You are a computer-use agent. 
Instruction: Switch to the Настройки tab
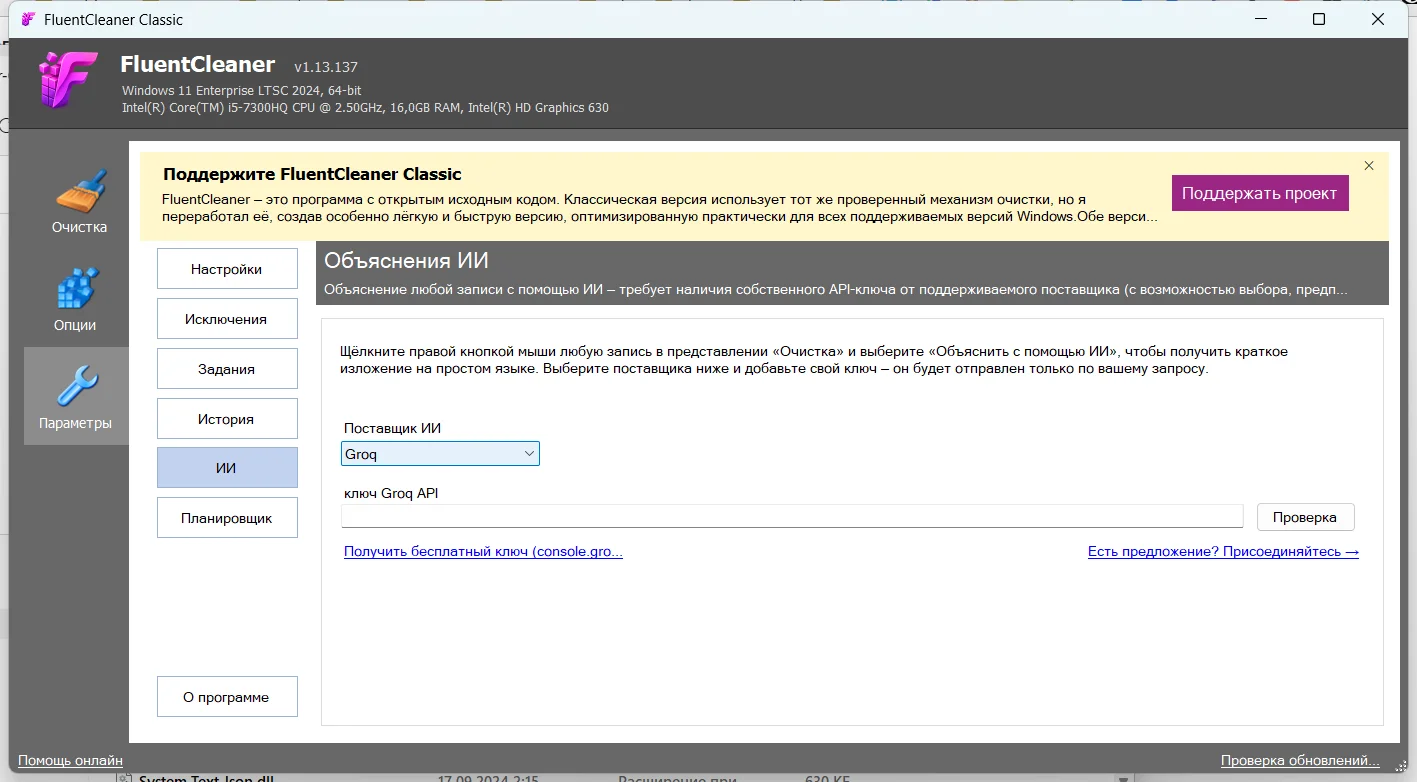227,269
